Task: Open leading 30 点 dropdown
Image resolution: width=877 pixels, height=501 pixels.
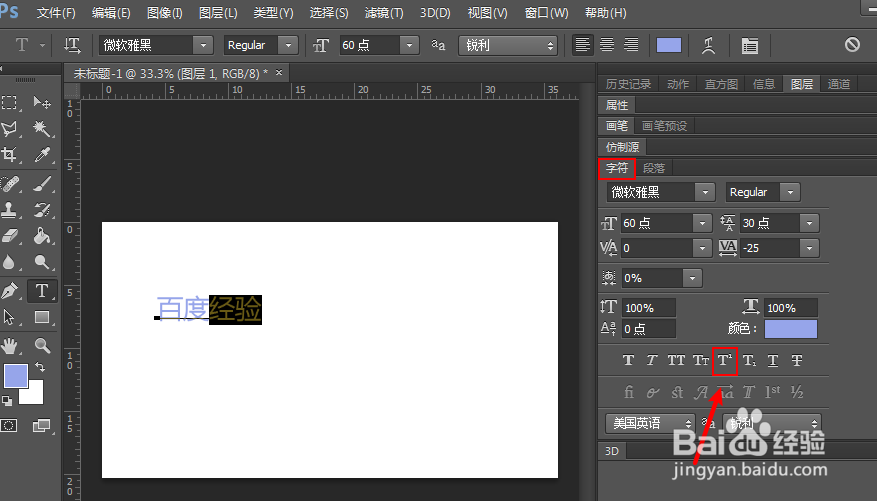Action: click(x=809, y=223)
